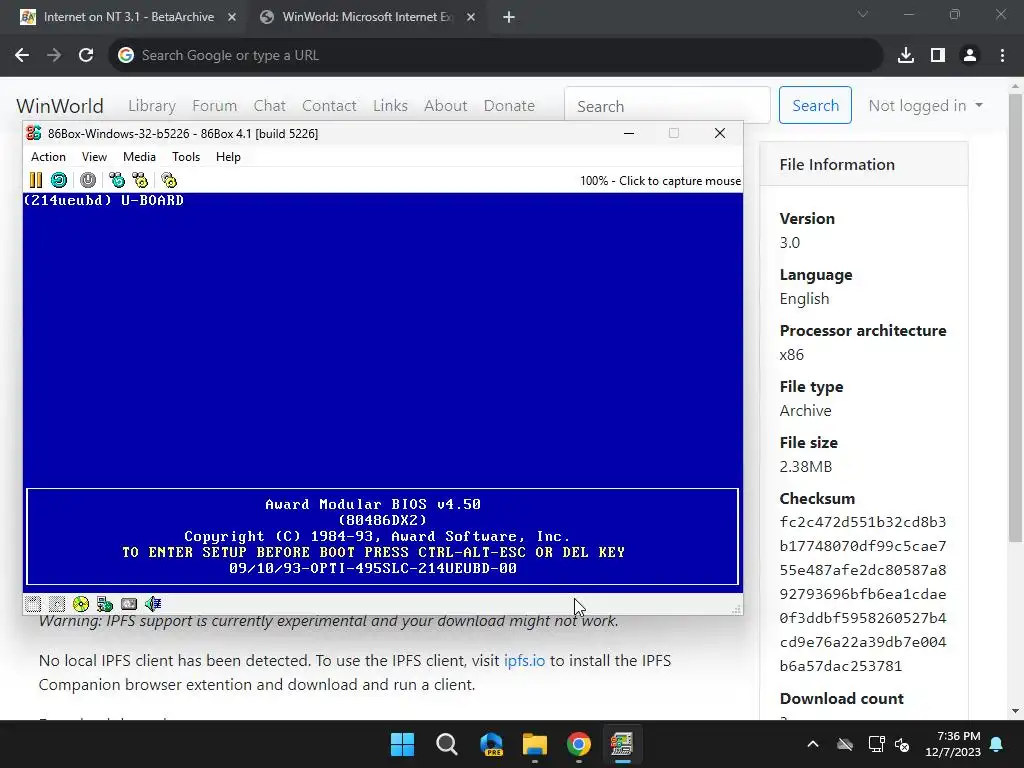Open Windows Start menu
This screenshot has height=768, width=1024.
click(x=402, y=744)
